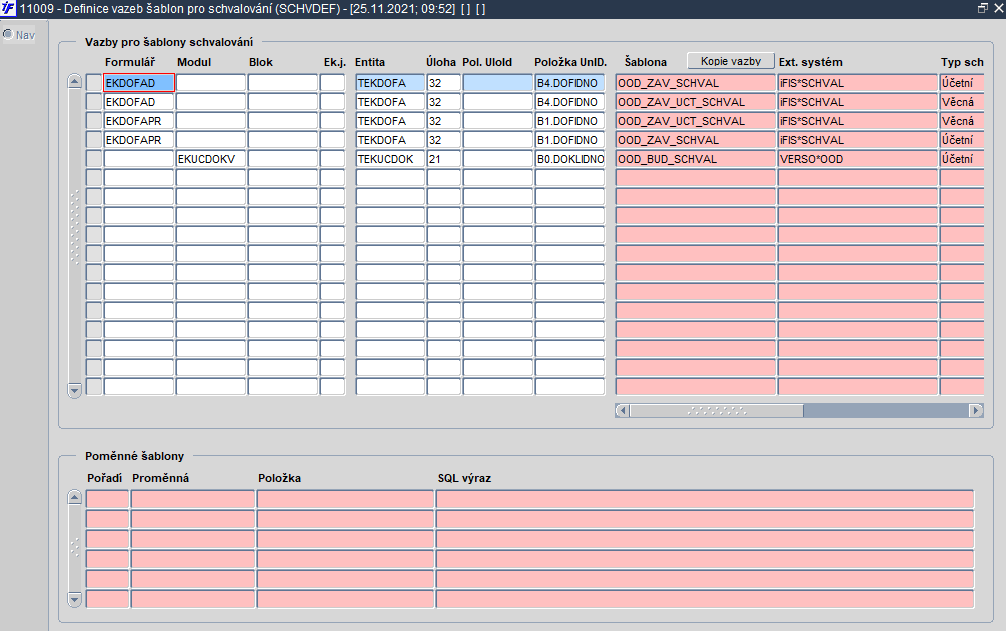
Task: Click the VERSO*OOD external system cell
Action: [x=857, y=159]
